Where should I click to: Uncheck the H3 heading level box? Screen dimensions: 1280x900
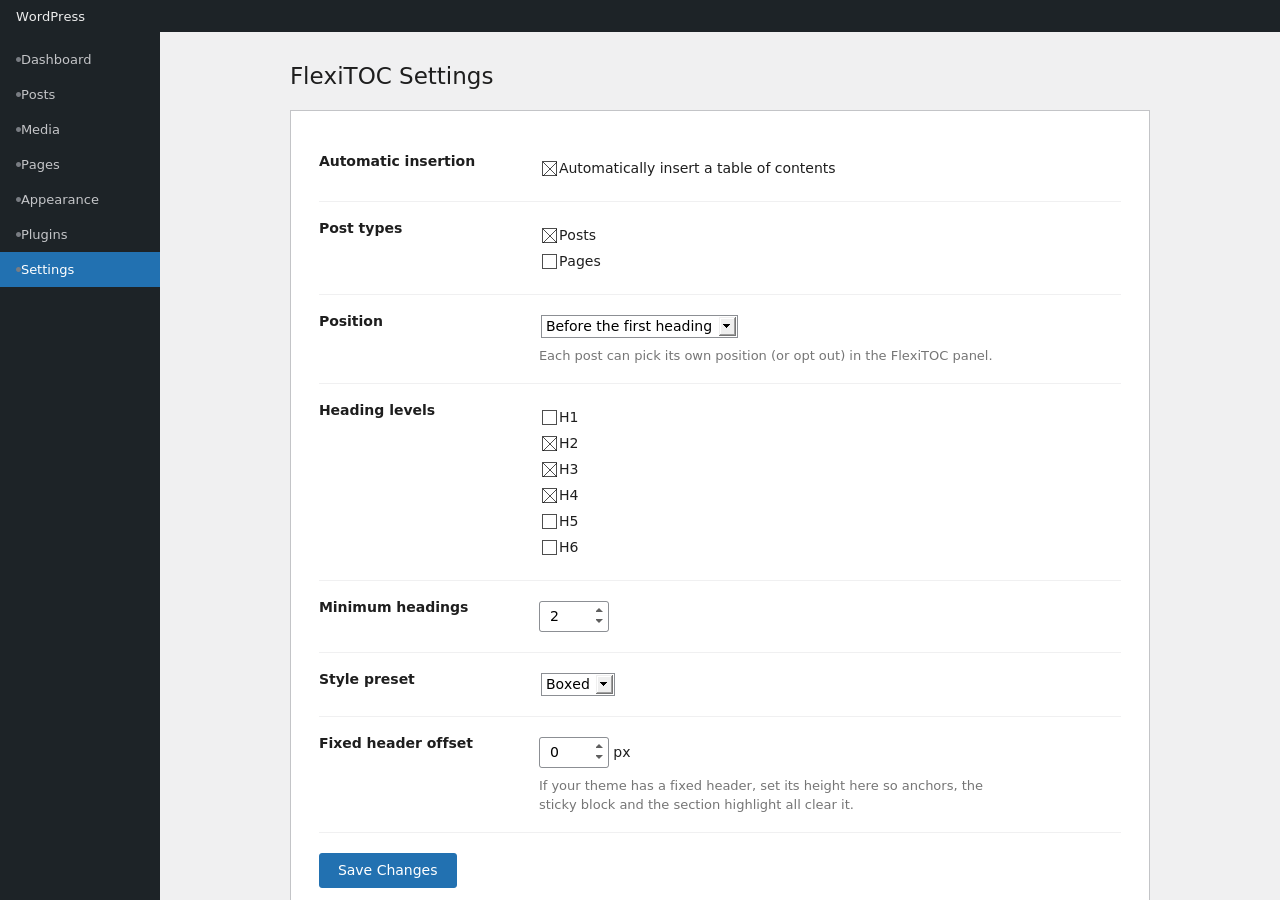[x=549, y=470]
